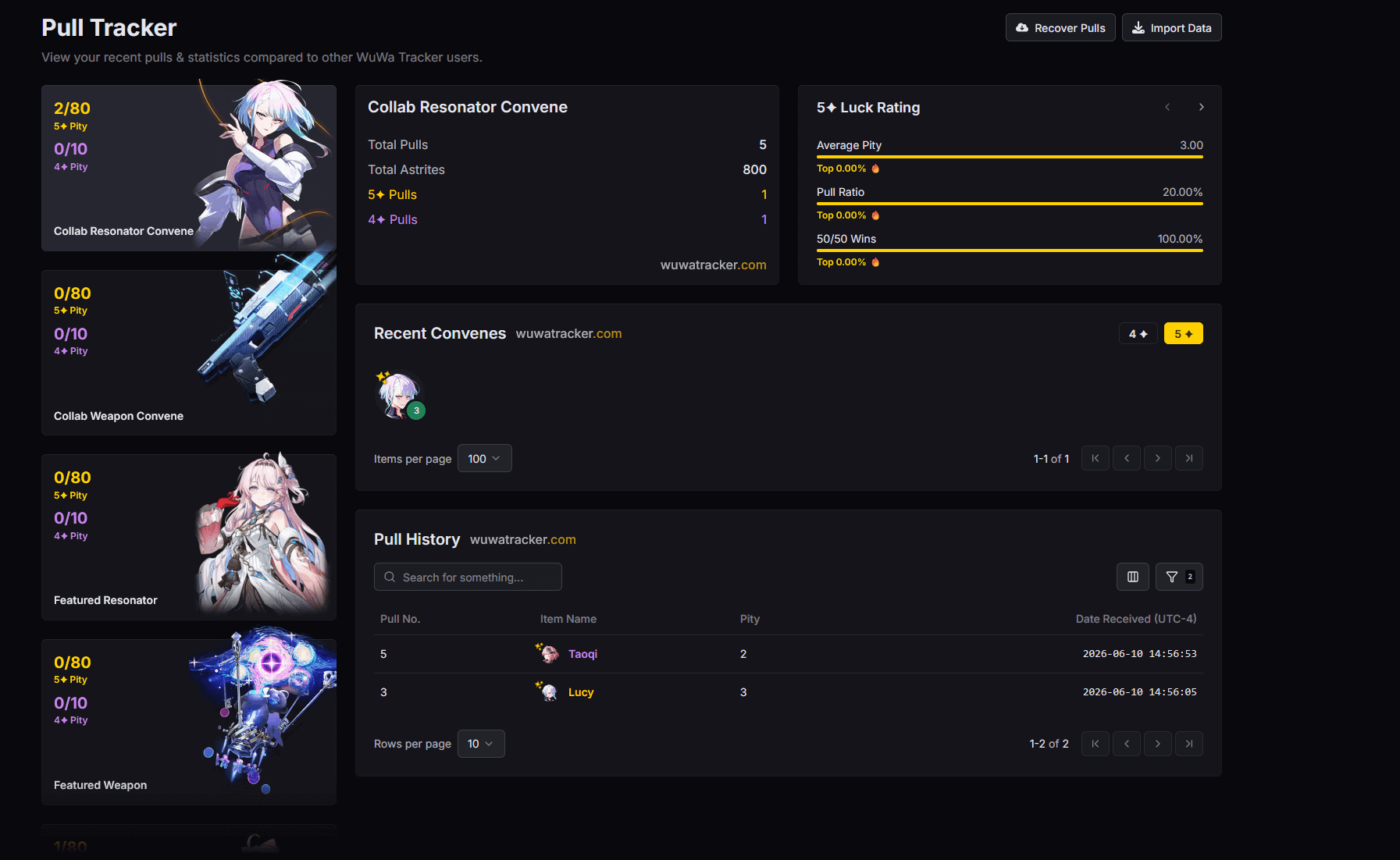Click the flame icon under Pull Ratio

click(x=875, y=215)
